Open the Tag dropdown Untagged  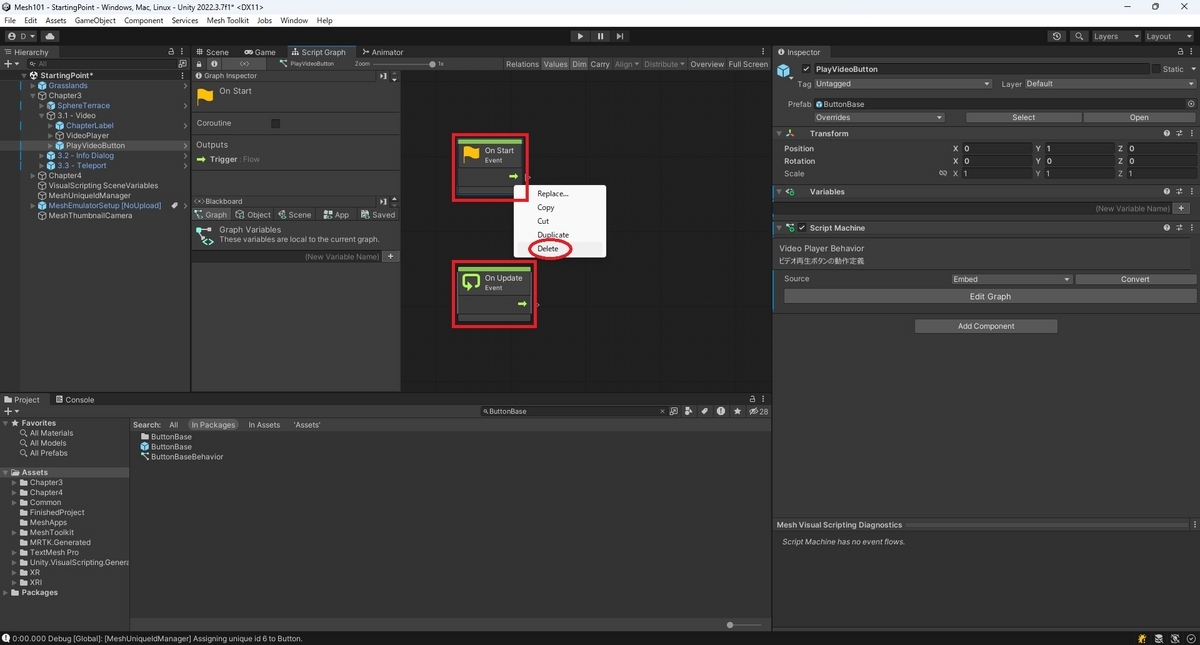point(903,84)
